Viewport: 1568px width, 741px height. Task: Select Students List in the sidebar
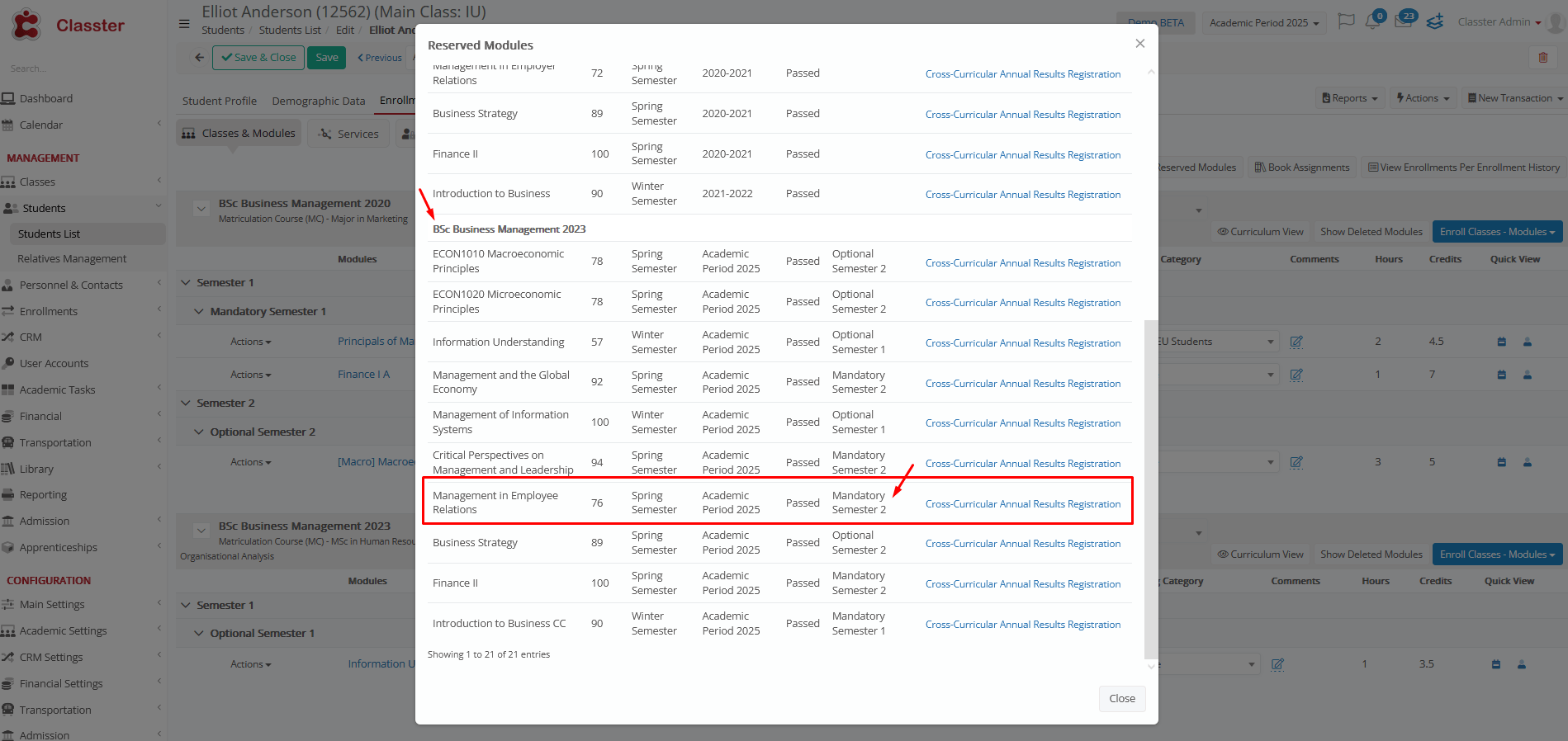point(50,234)
